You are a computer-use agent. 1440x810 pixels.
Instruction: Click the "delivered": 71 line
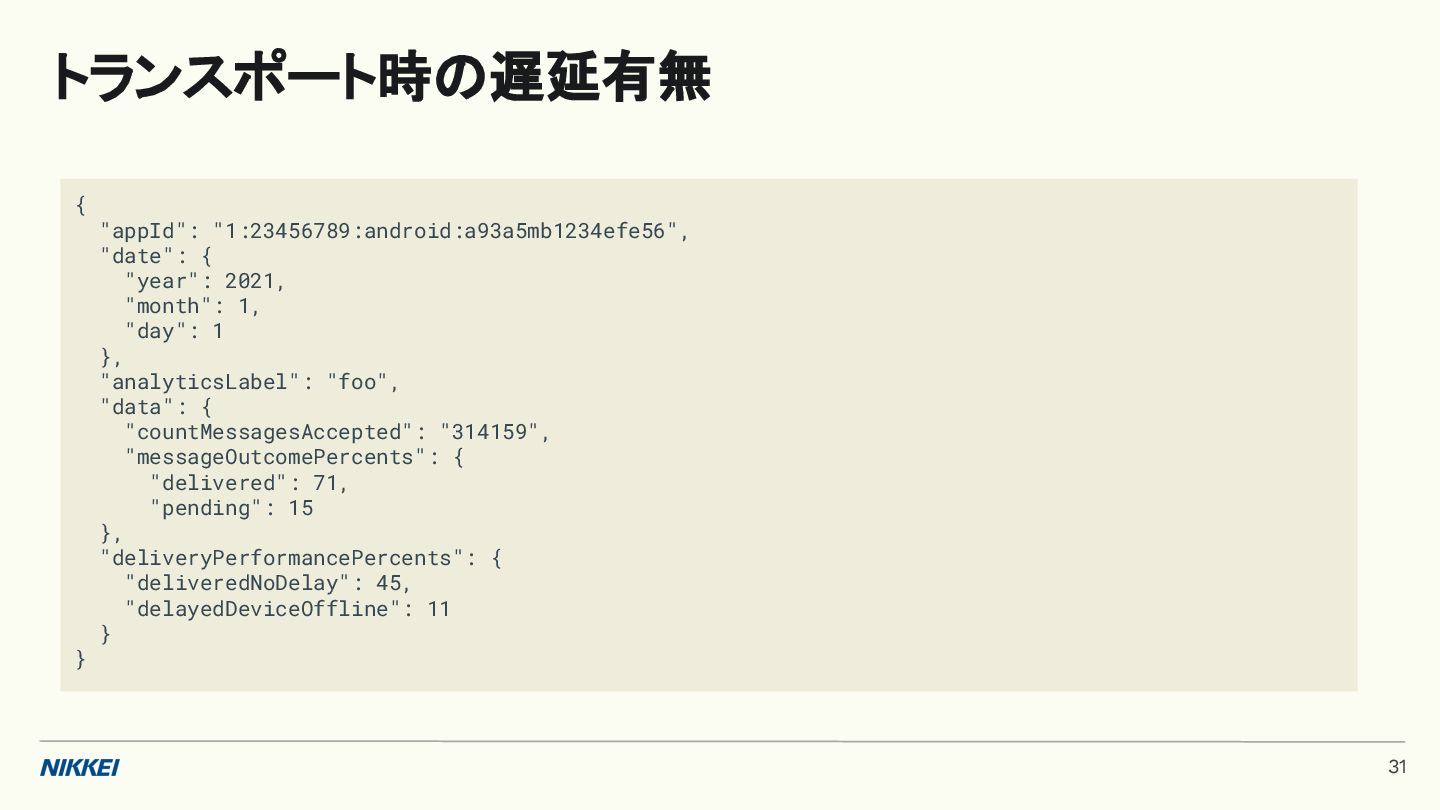249,483
